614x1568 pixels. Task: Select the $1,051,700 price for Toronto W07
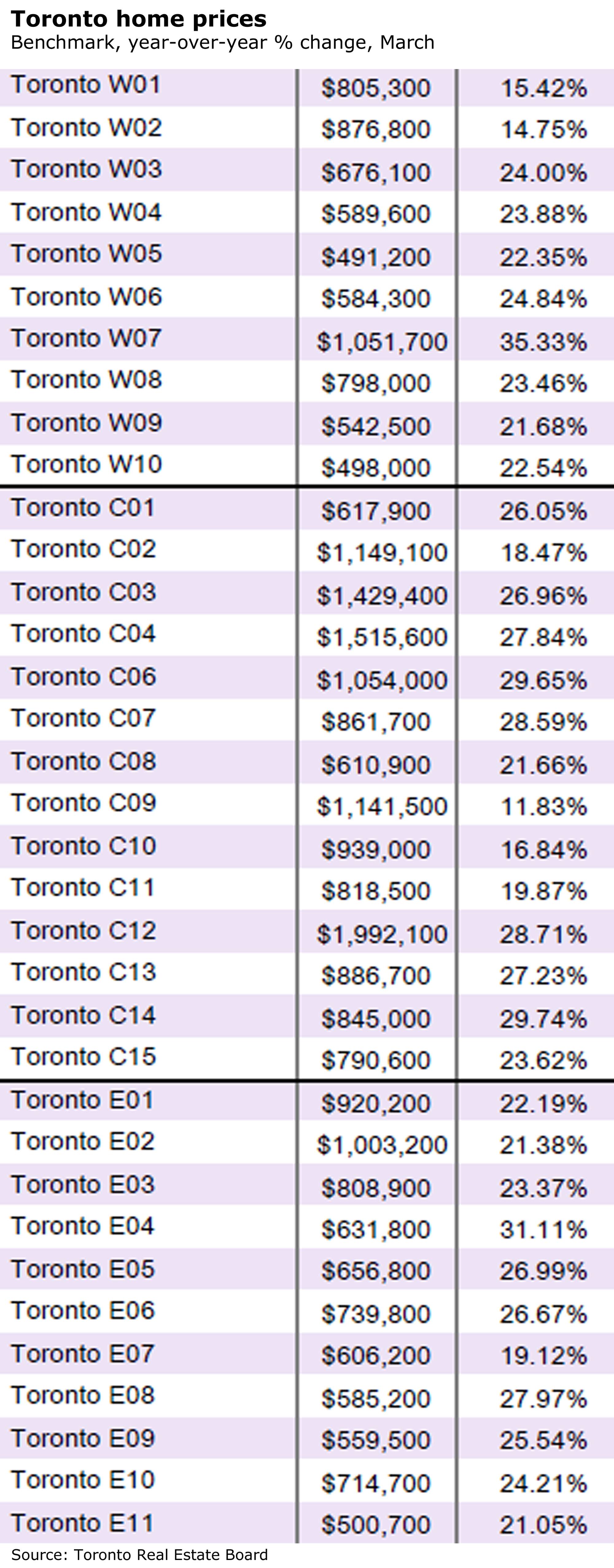point(382,341)
